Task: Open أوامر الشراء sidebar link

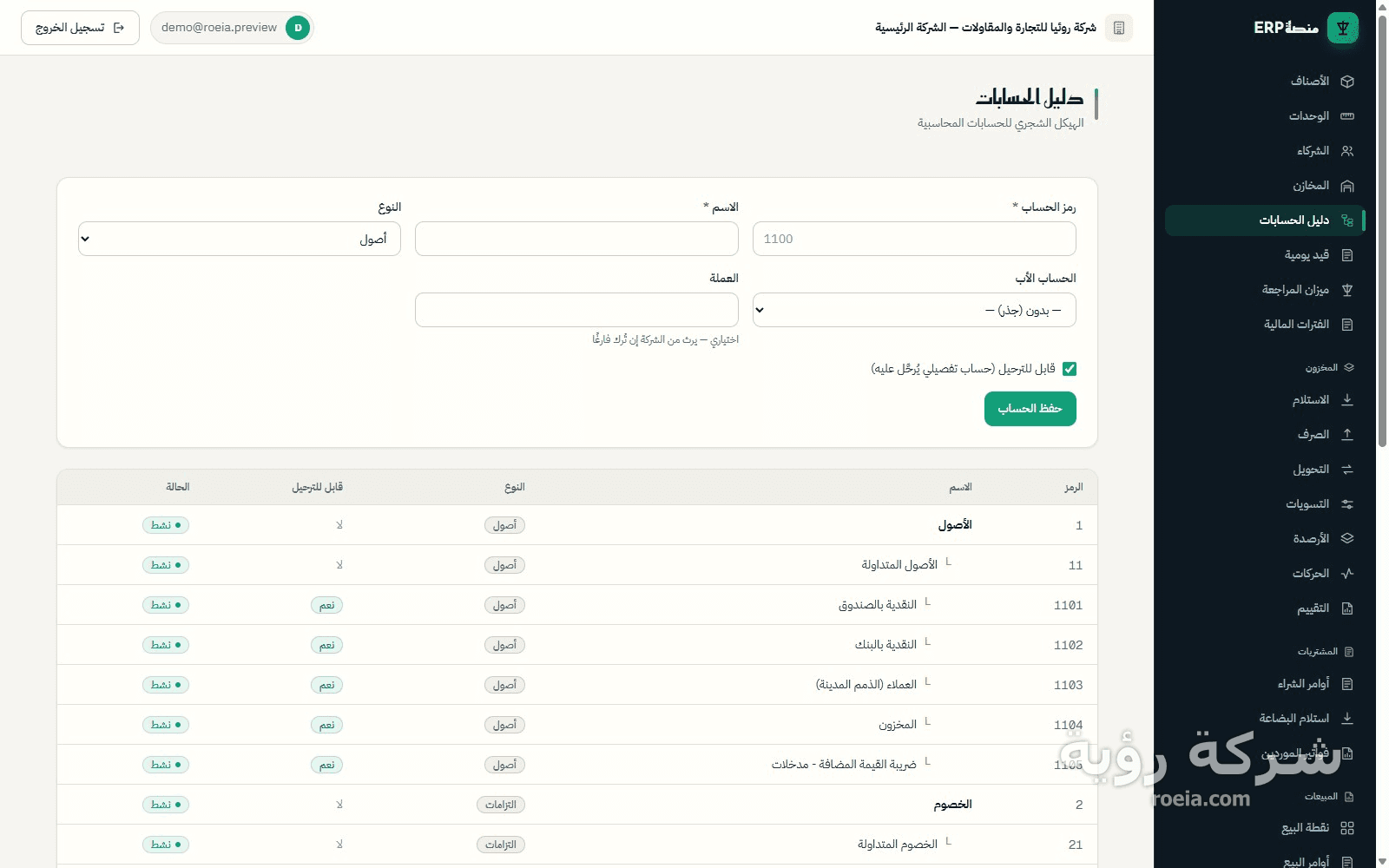Action: 1265,684
